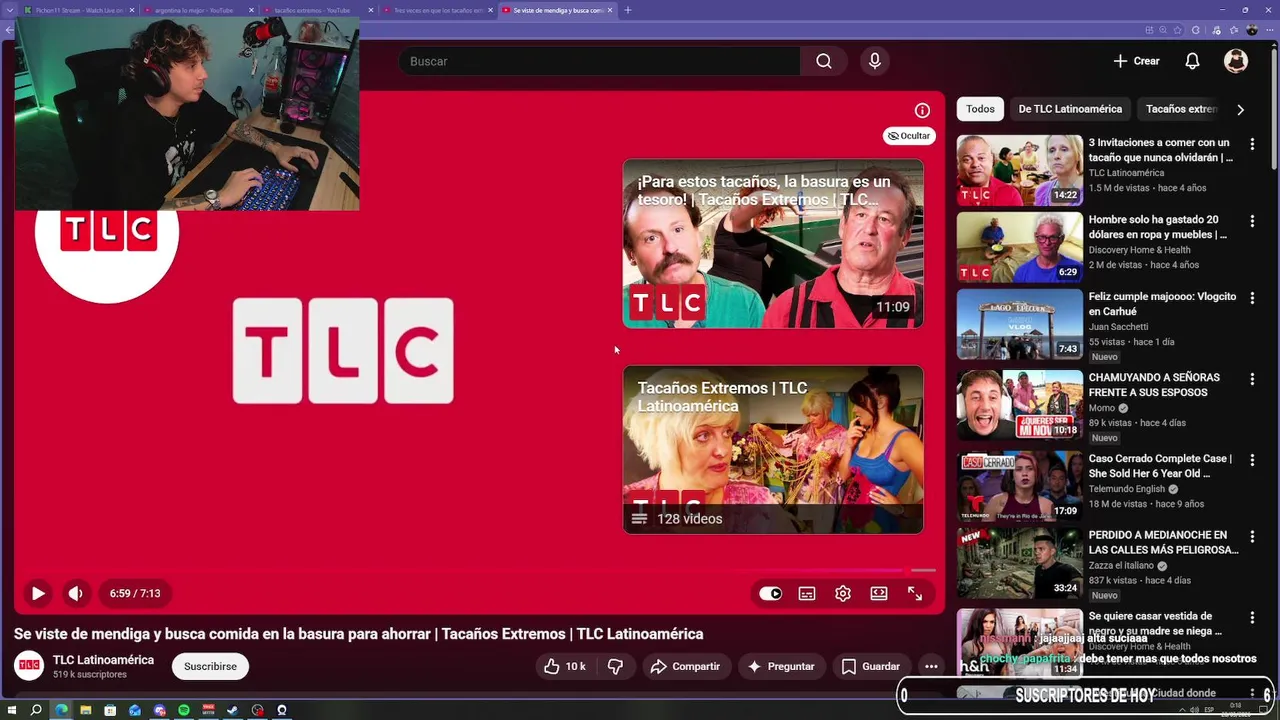Image resolution: width=1280 pixels, height=720 pixels.
Task: Click the '6:59 / 7:13' time display
Action: point(135,593)
